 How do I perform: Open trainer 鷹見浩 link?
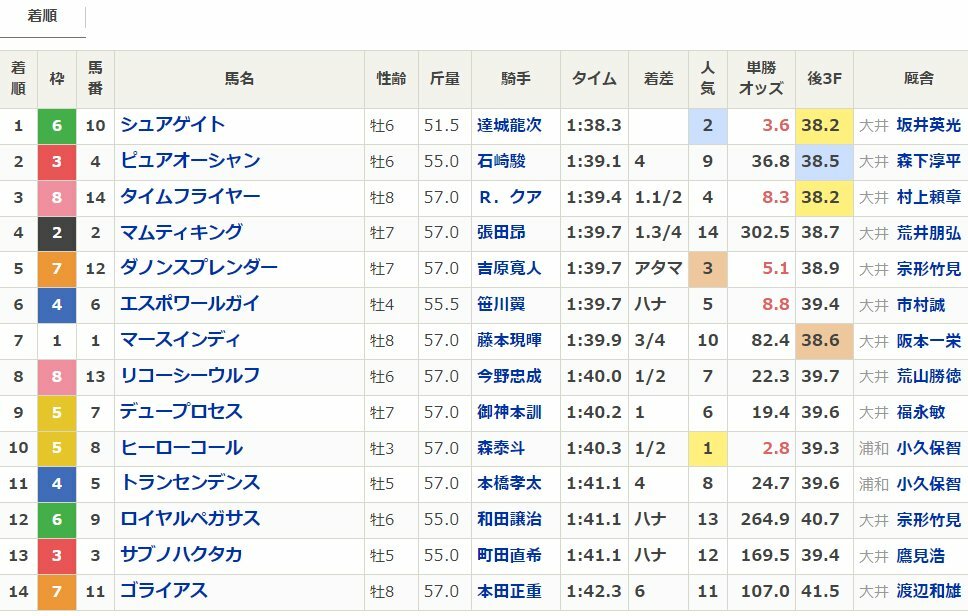pyautogui.click(x=920, y=555)
